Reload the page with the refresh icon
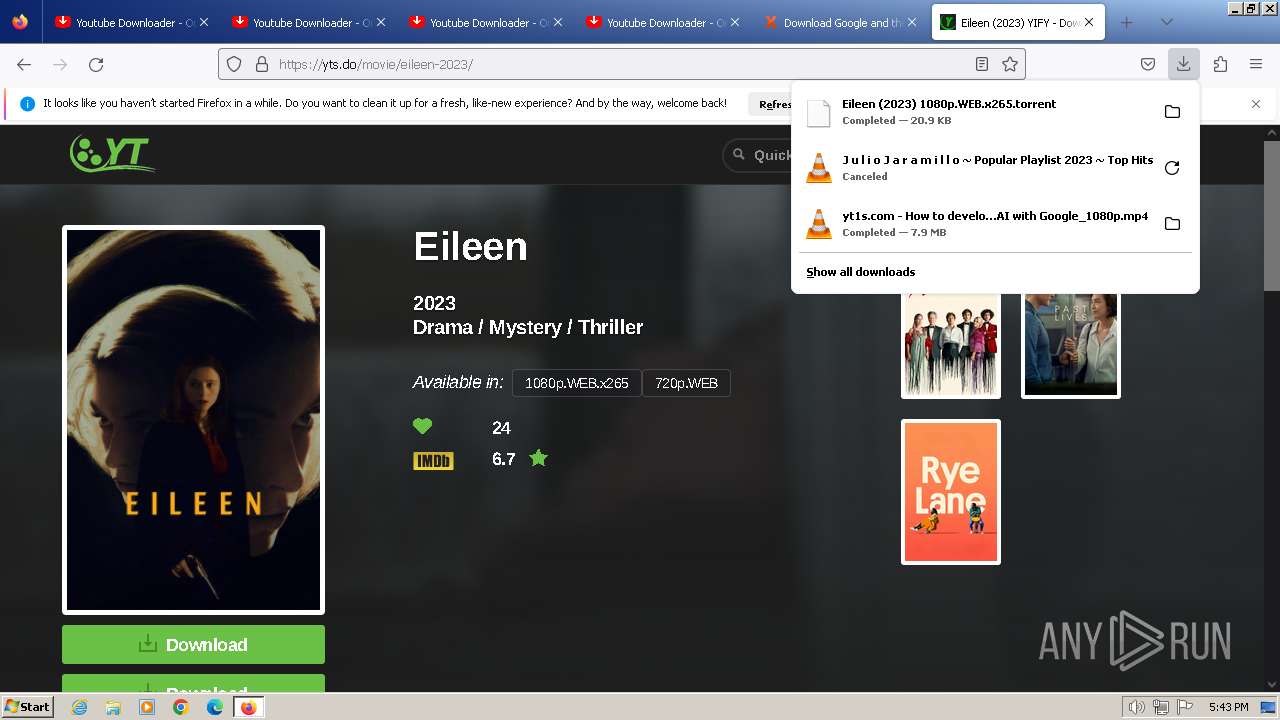This screenshot has width=1280, height=720. point(96,64)
